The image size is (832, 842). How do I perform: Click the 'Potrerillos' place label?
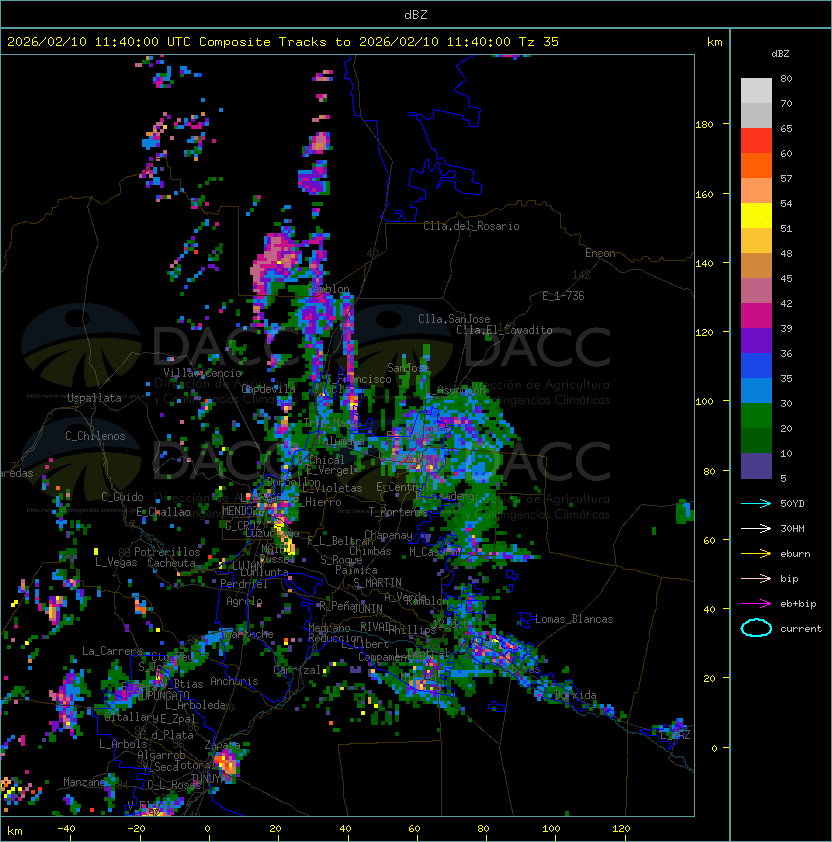pyautogui.click(x=167, y=552)
